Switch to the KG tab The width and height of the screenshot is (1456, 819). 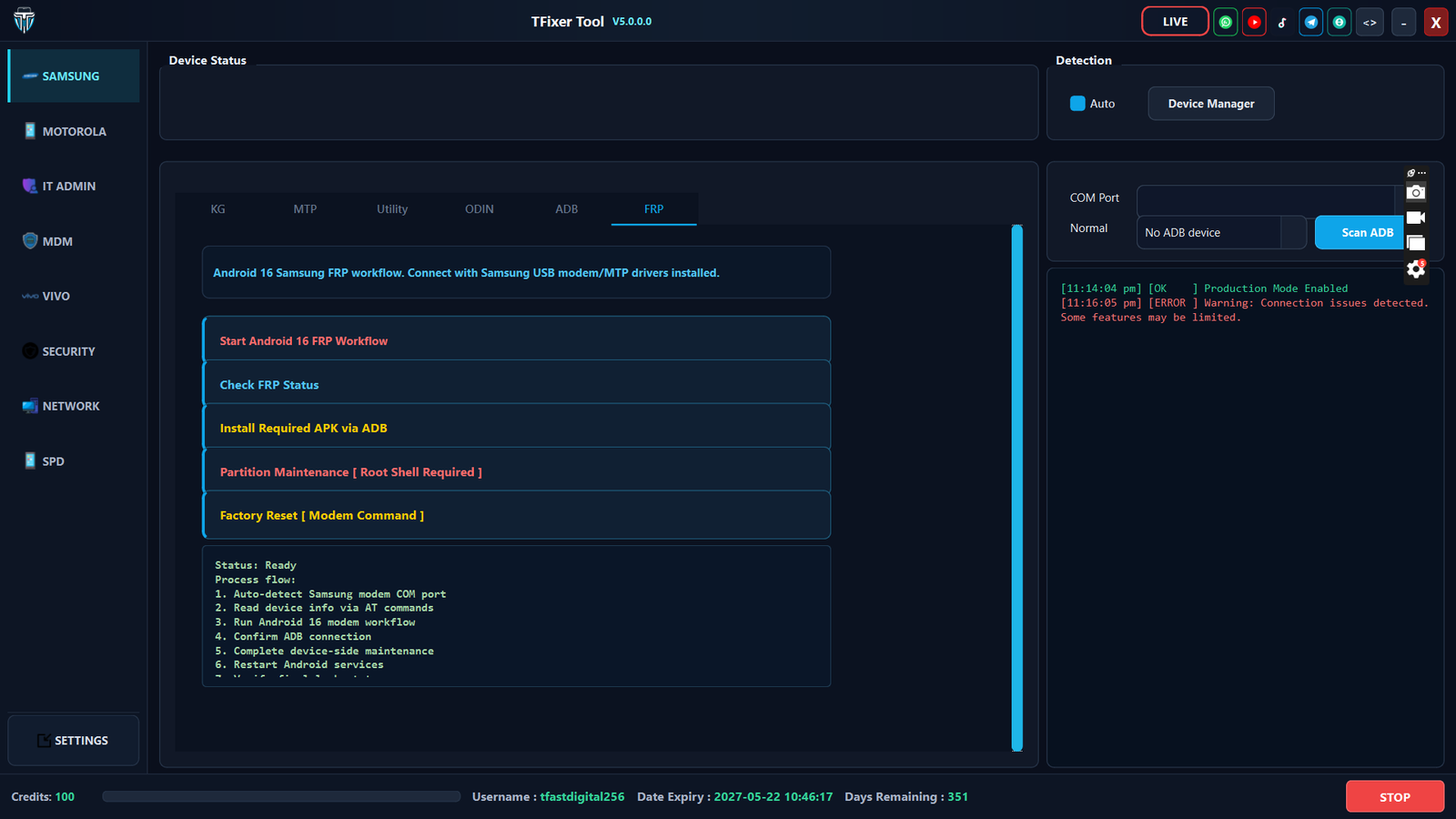(x=217, y=209)
